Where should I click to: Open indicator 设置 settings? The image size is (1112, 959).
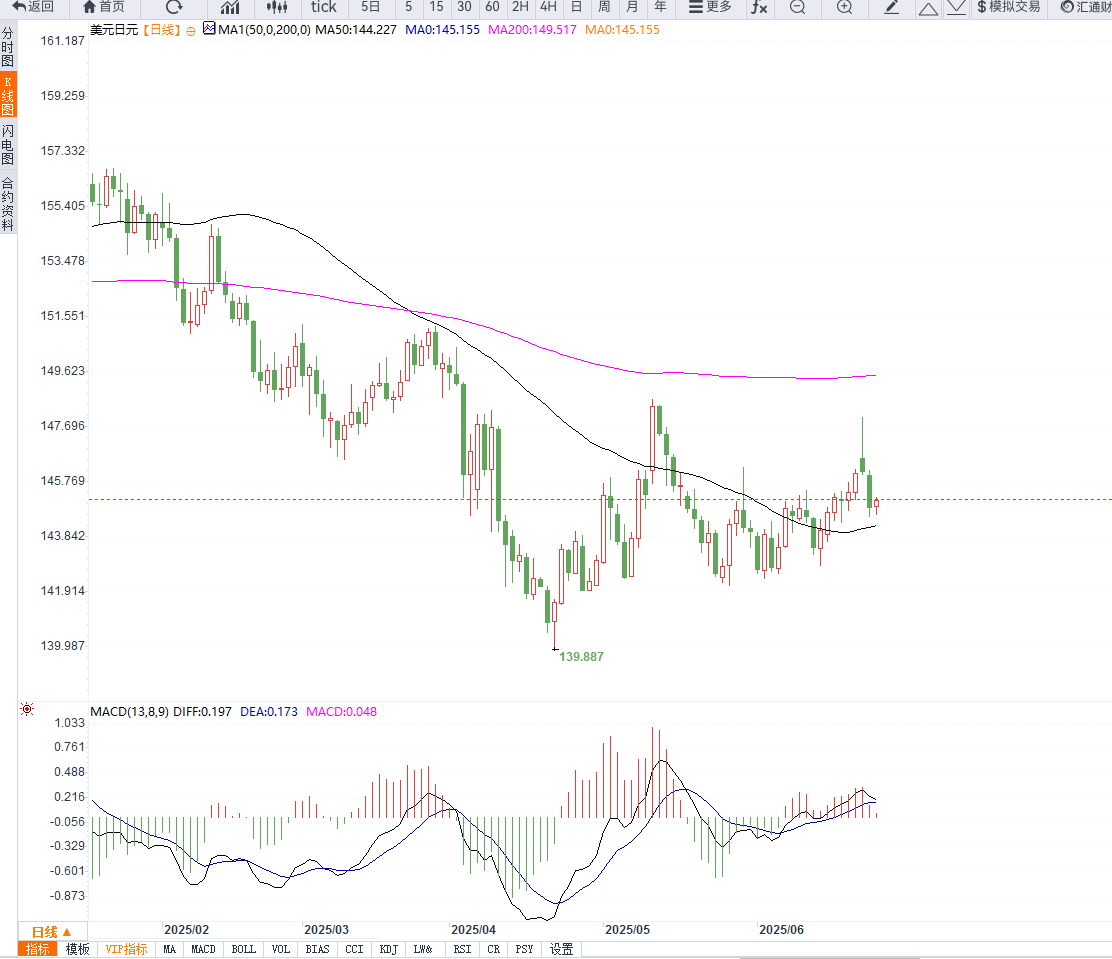tap(561, 949)
